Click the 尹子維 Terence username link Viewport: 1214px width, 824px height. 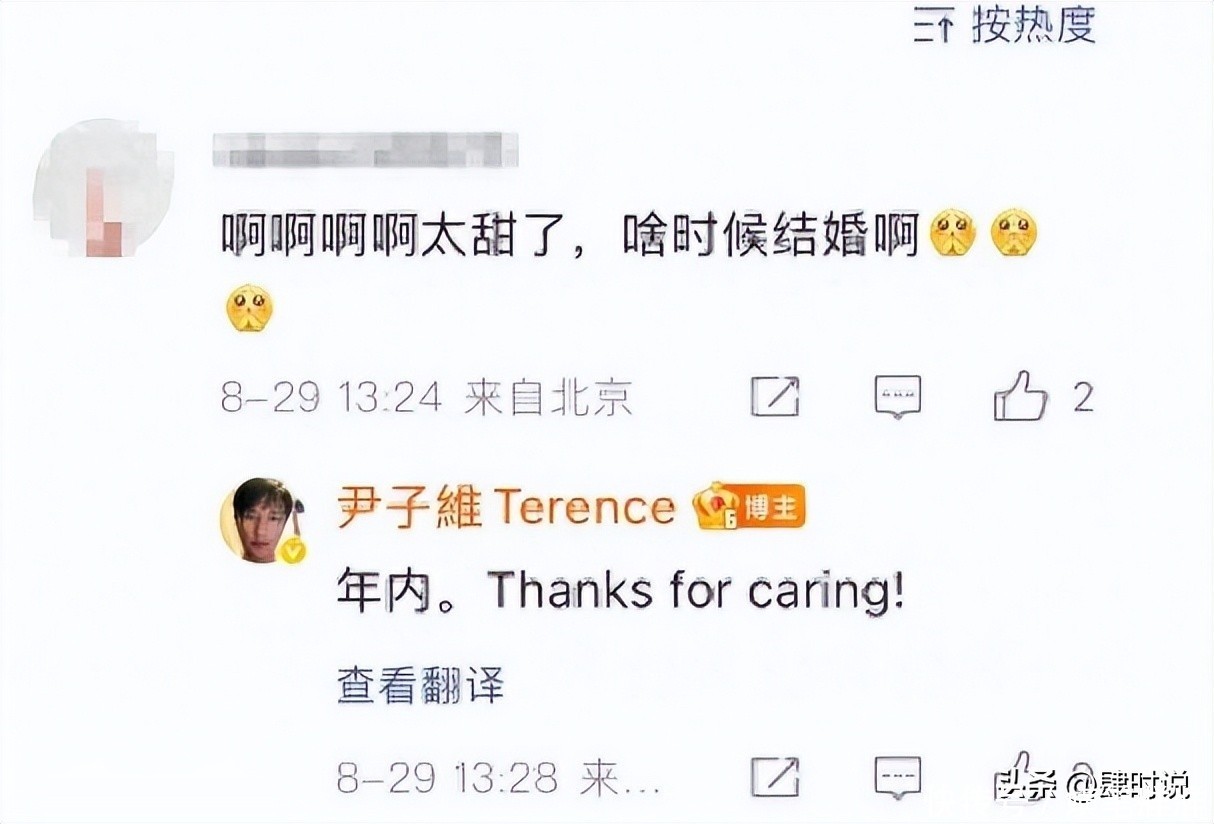[506, 508]
